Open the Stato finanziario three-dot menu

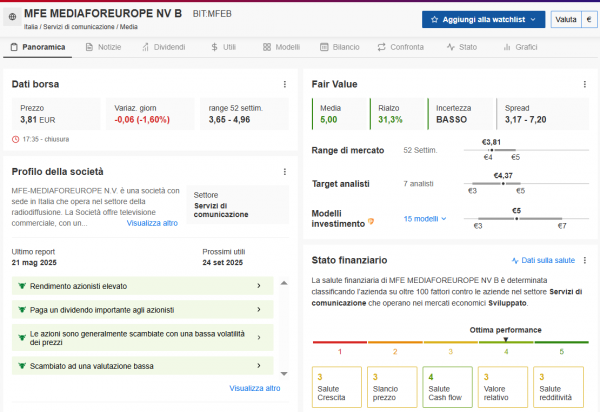point(585,260)
